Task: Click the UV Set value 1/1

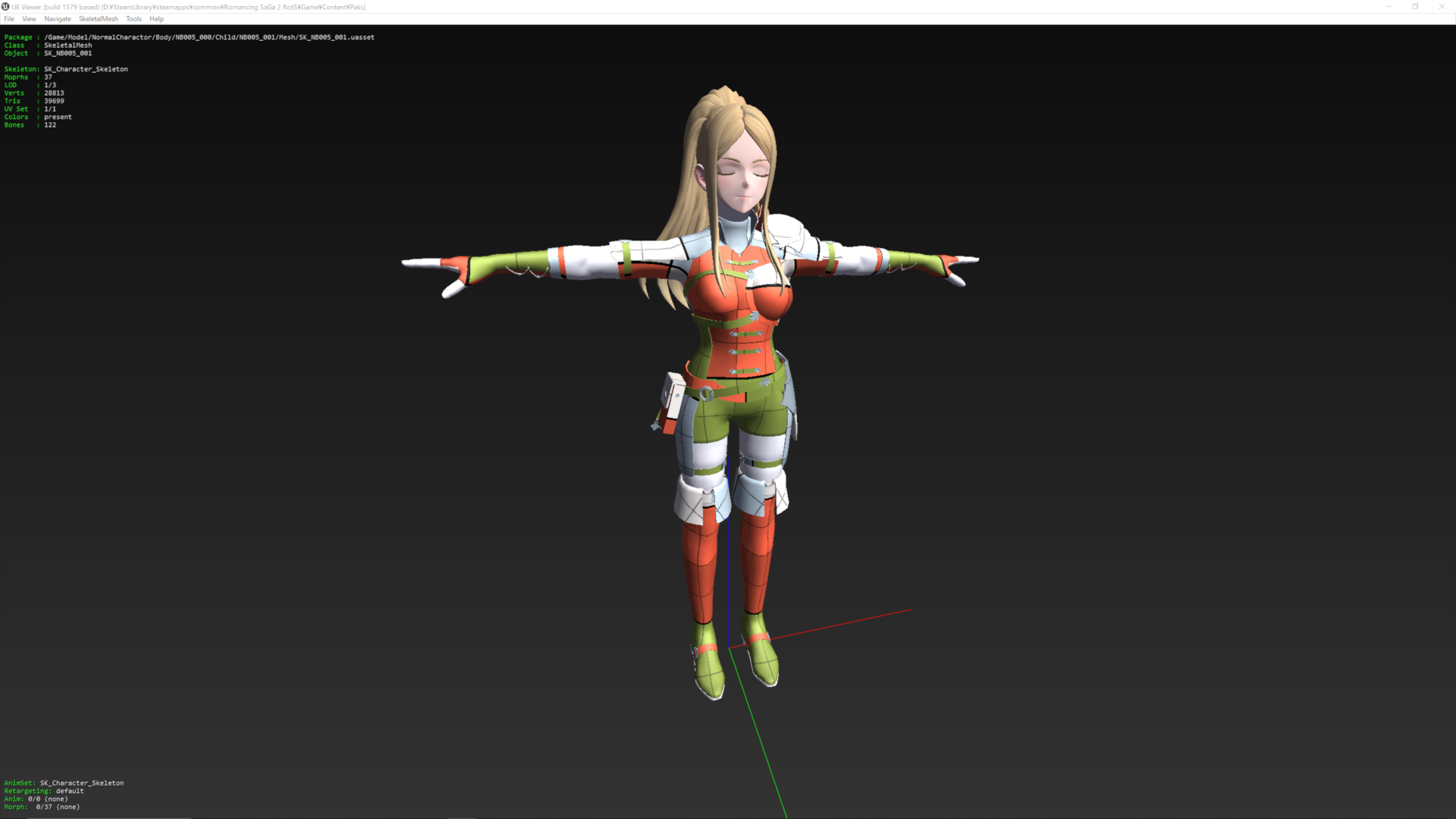Action: coord(50,109)
